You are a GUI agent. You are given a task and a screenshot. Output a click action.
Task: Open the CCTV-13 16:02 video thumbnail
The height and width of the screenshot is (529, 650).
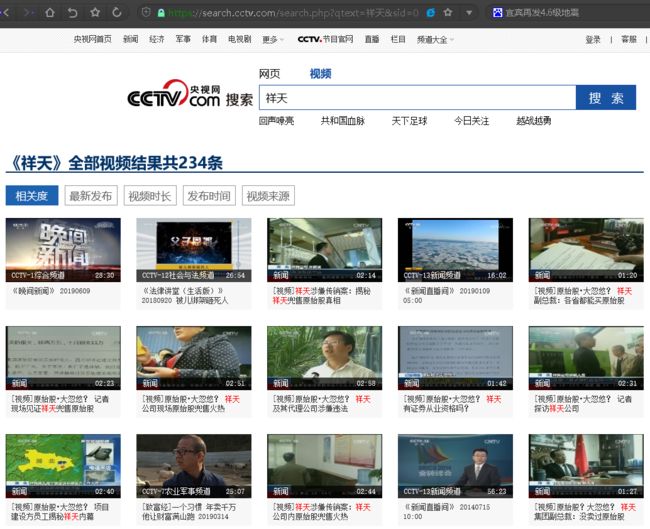(x=455, y=250)
